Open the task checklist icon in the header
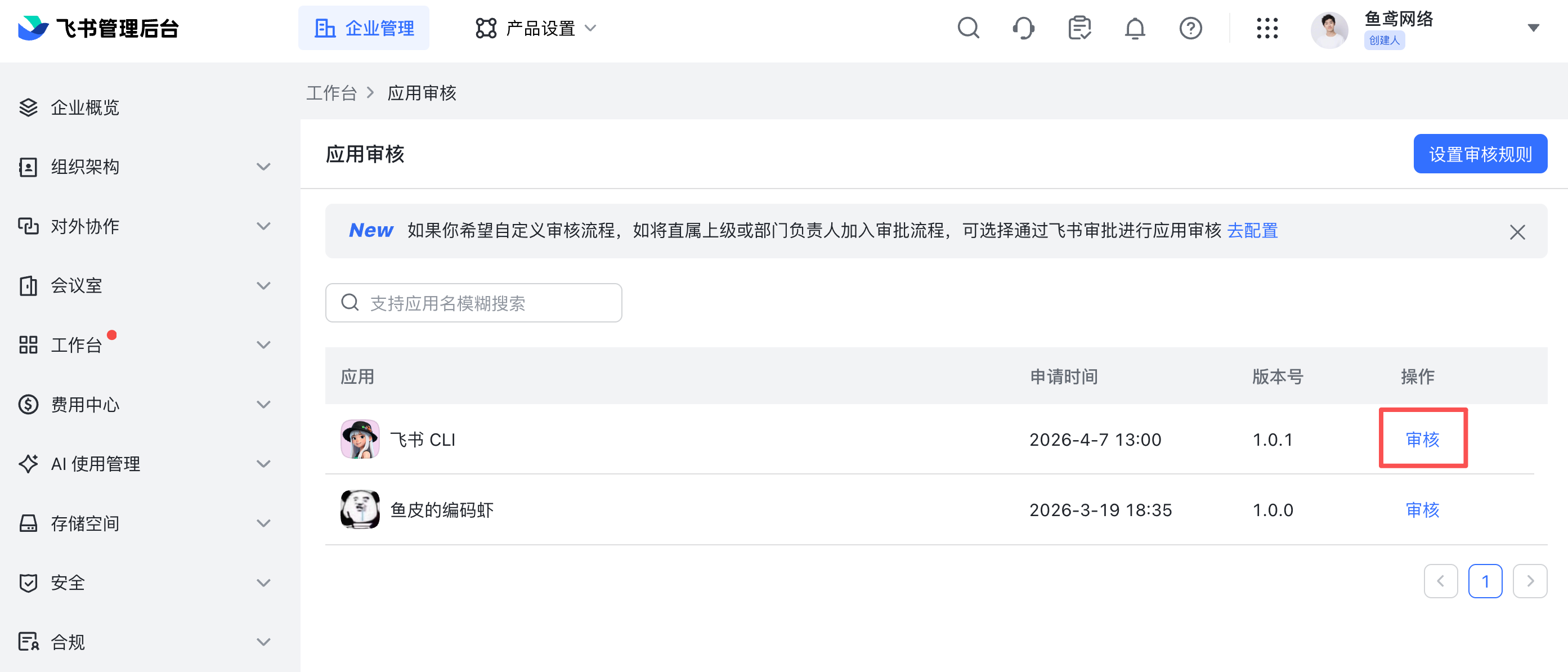 point(1079,28)
